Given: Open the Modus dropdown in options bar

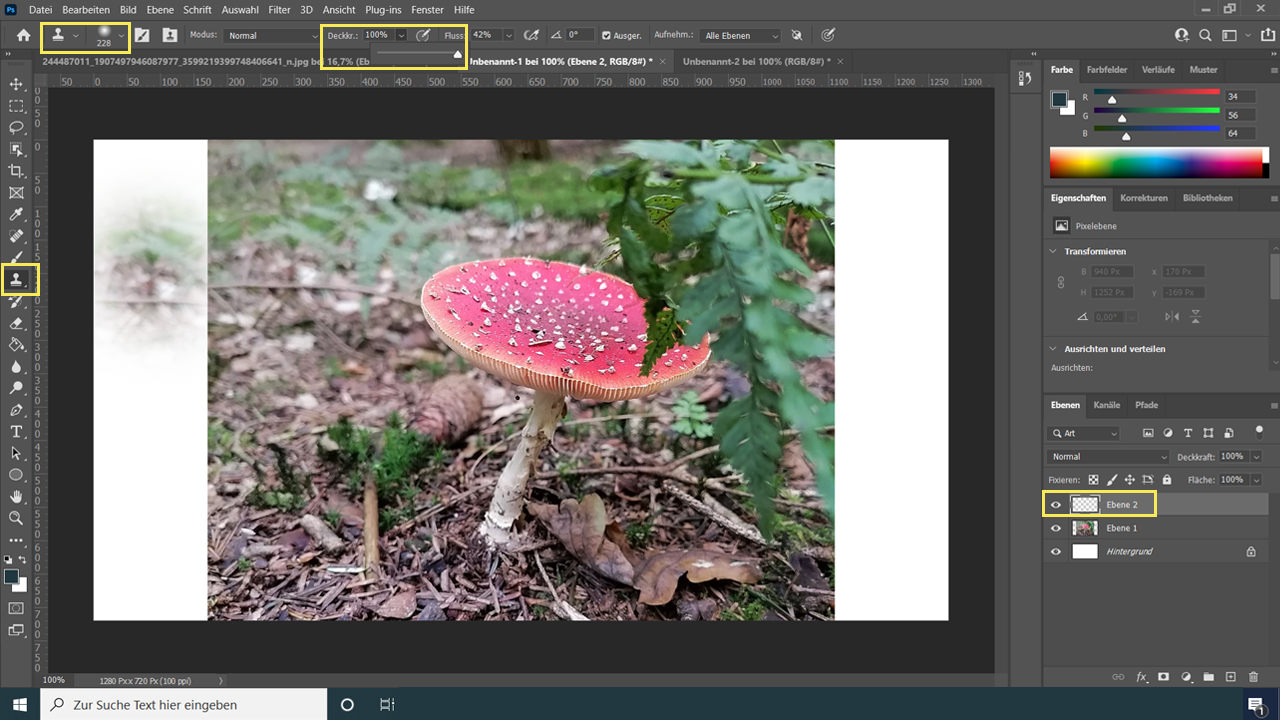Looking at the screenshot, I should click(x=272, y=34).
